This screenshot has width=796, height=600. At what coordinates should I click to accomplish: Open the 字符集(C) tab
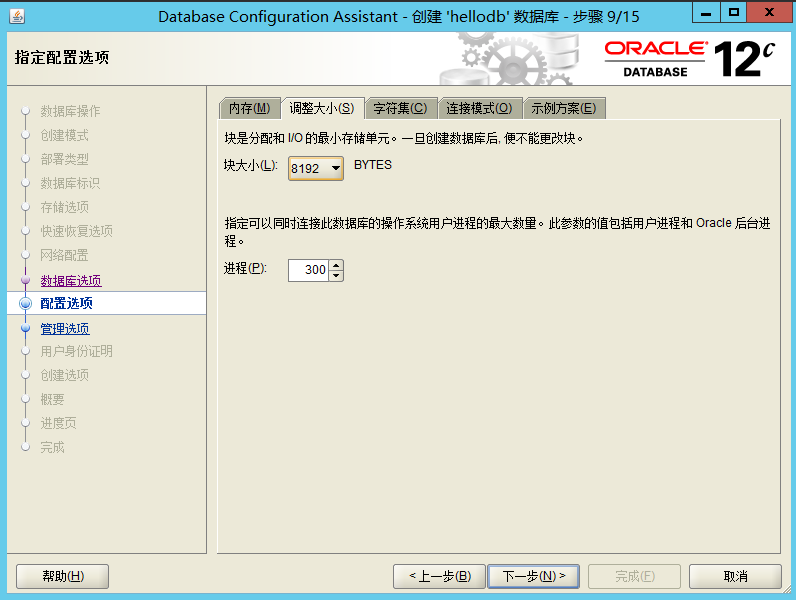click(x=401, y=108)
